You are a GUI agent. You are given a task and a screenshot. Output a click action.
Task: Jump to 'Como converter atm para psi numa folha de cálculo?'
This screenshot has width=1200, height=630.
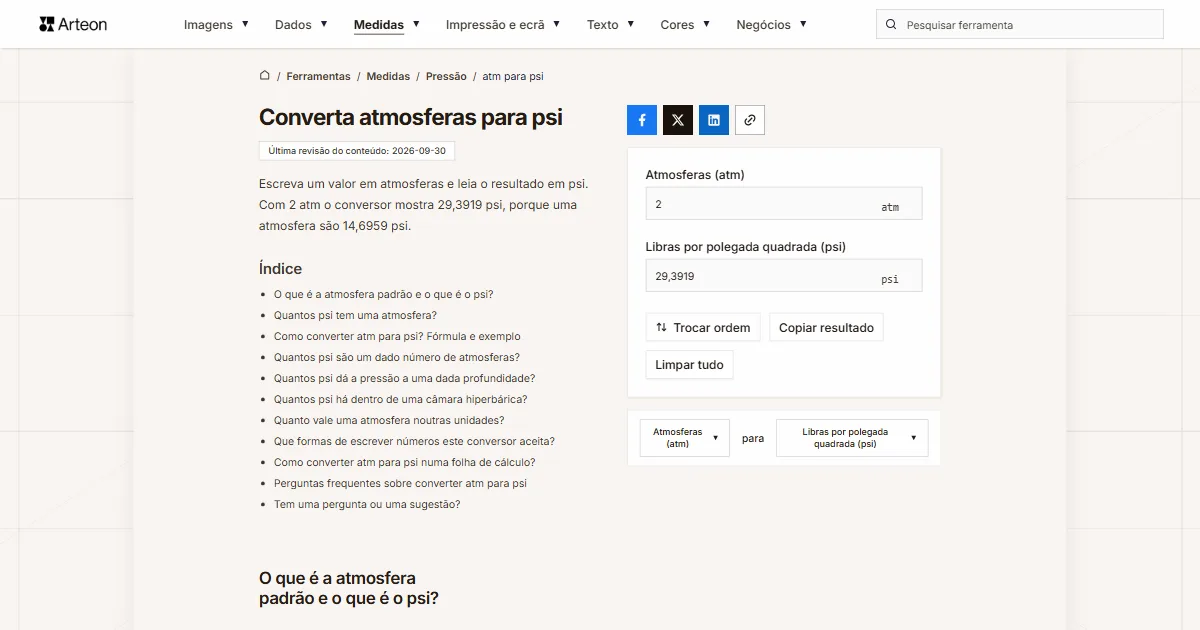(405, 463)
